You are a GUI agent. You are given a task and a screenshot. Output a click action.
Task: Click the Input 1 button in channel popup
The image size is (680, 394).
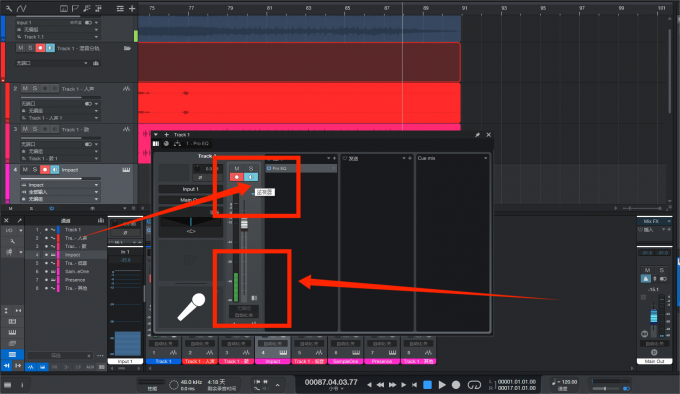point(190,189)
